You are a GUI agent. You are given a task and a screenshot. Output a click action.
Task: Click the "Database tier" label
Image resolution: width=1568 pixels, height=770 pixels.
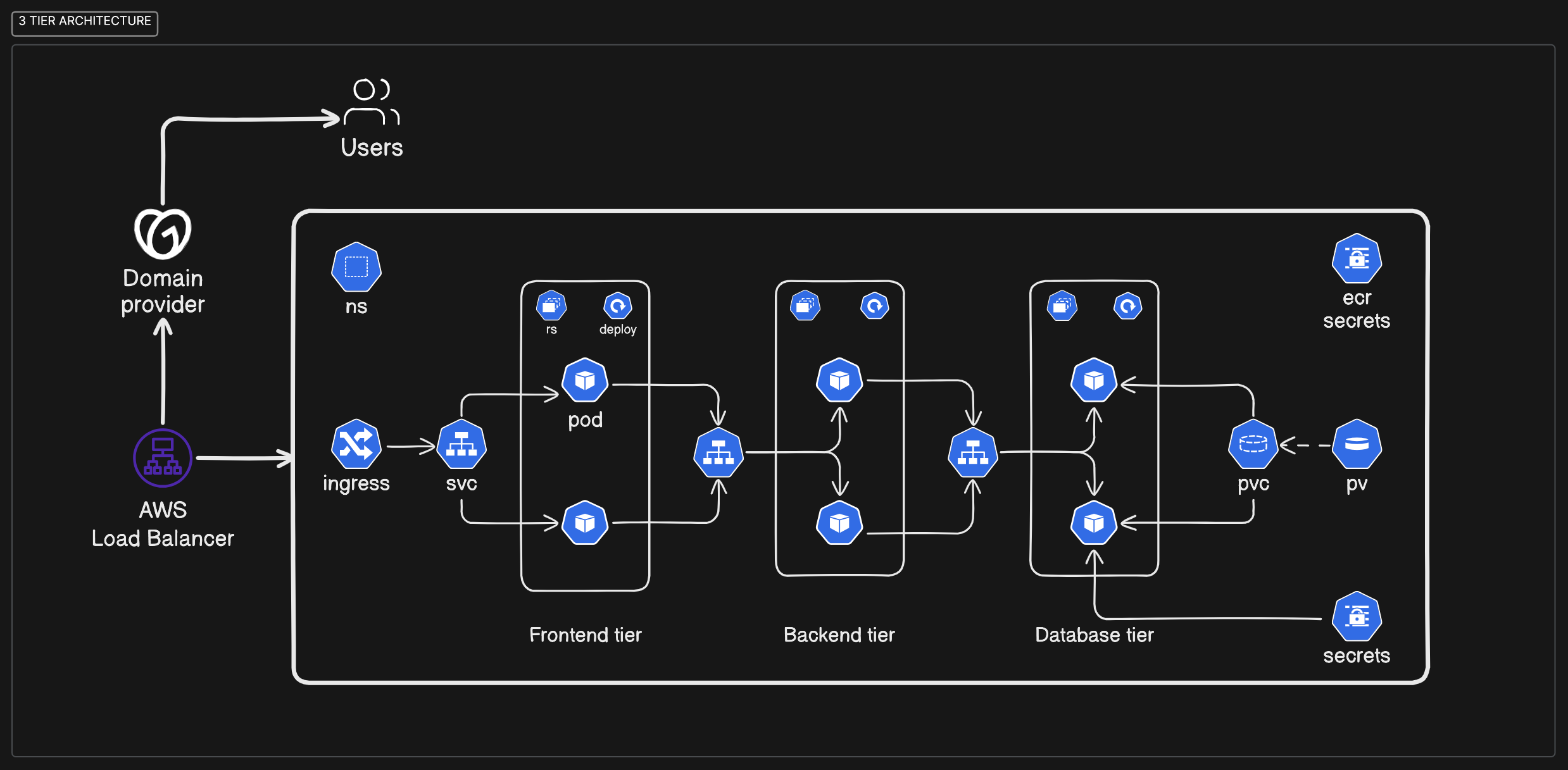pyautogui.click(x=1094, y=635)
